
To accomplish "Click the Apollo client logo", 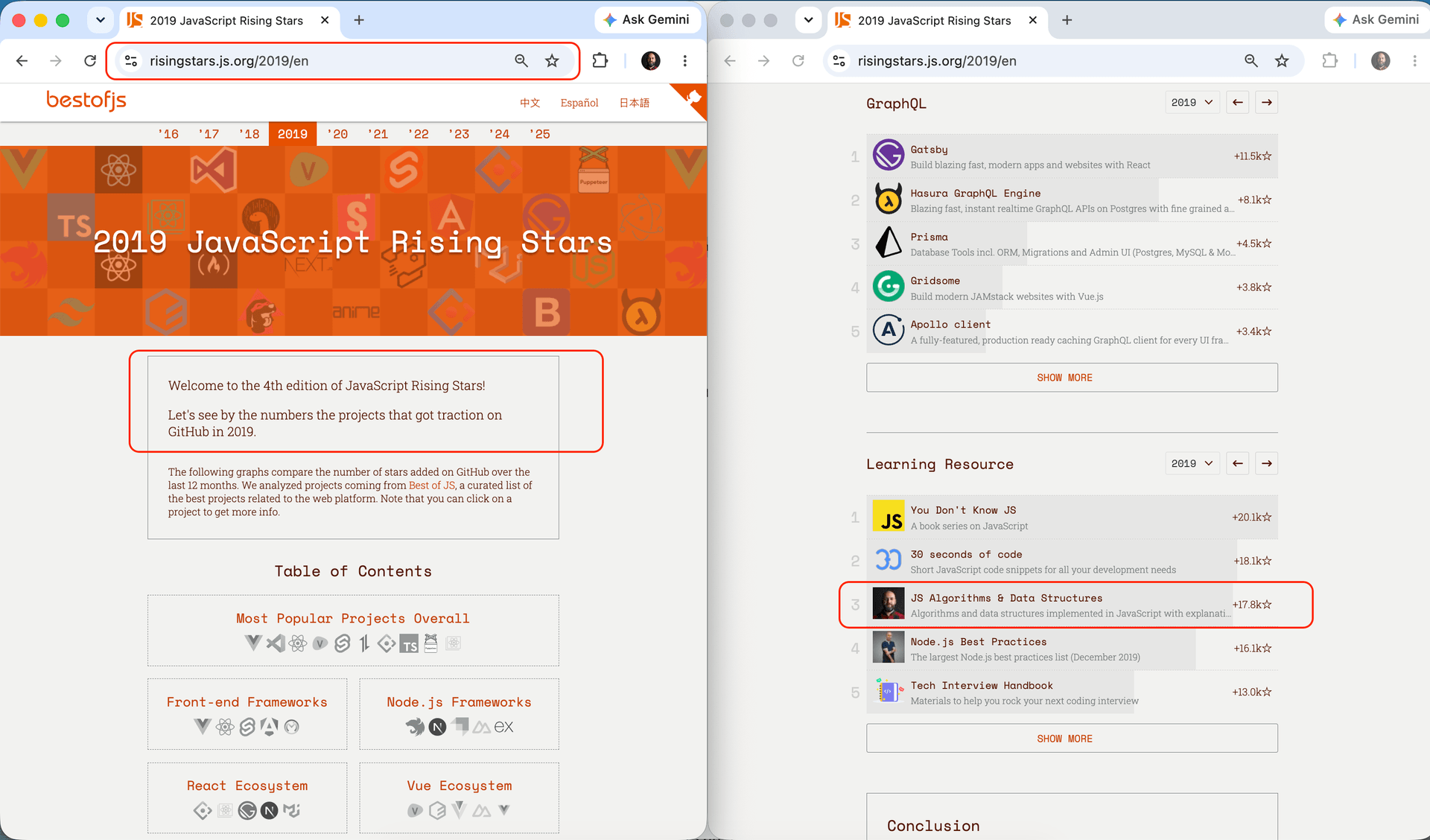I will tap(889, 331).
